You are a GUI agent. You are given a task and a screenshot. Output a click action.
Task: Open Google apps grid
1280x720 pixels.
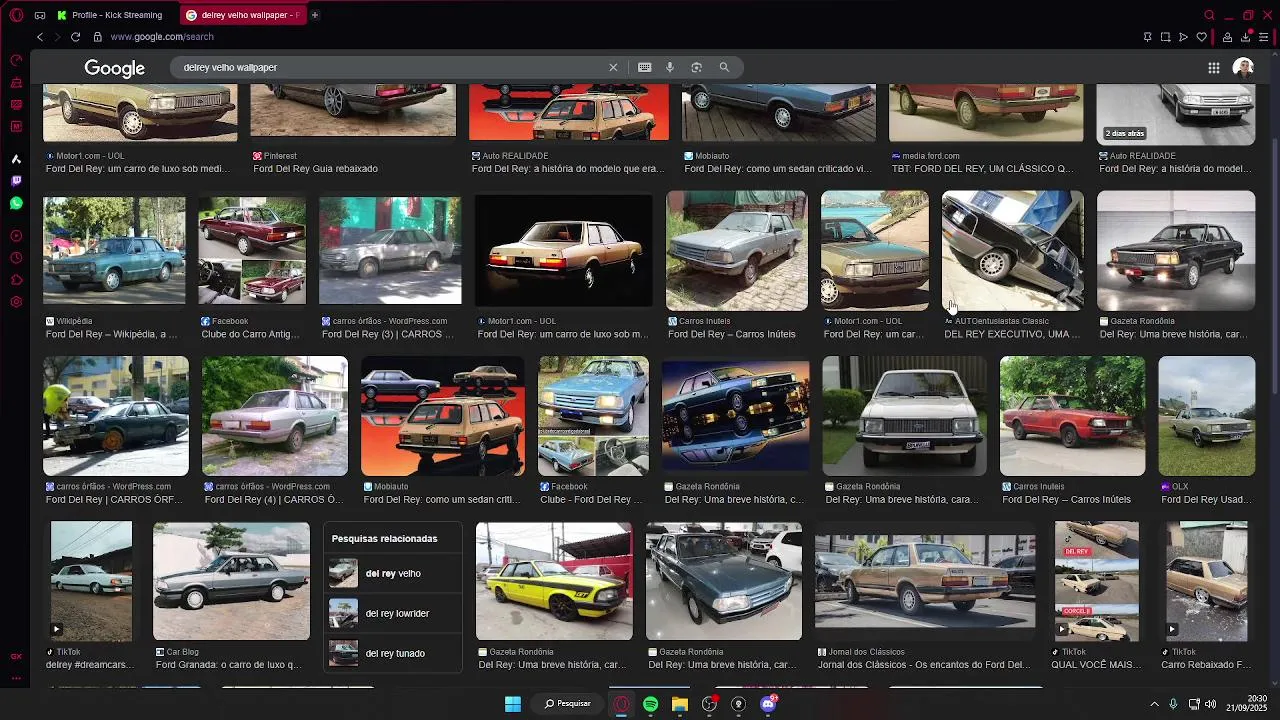(1213, 68)
